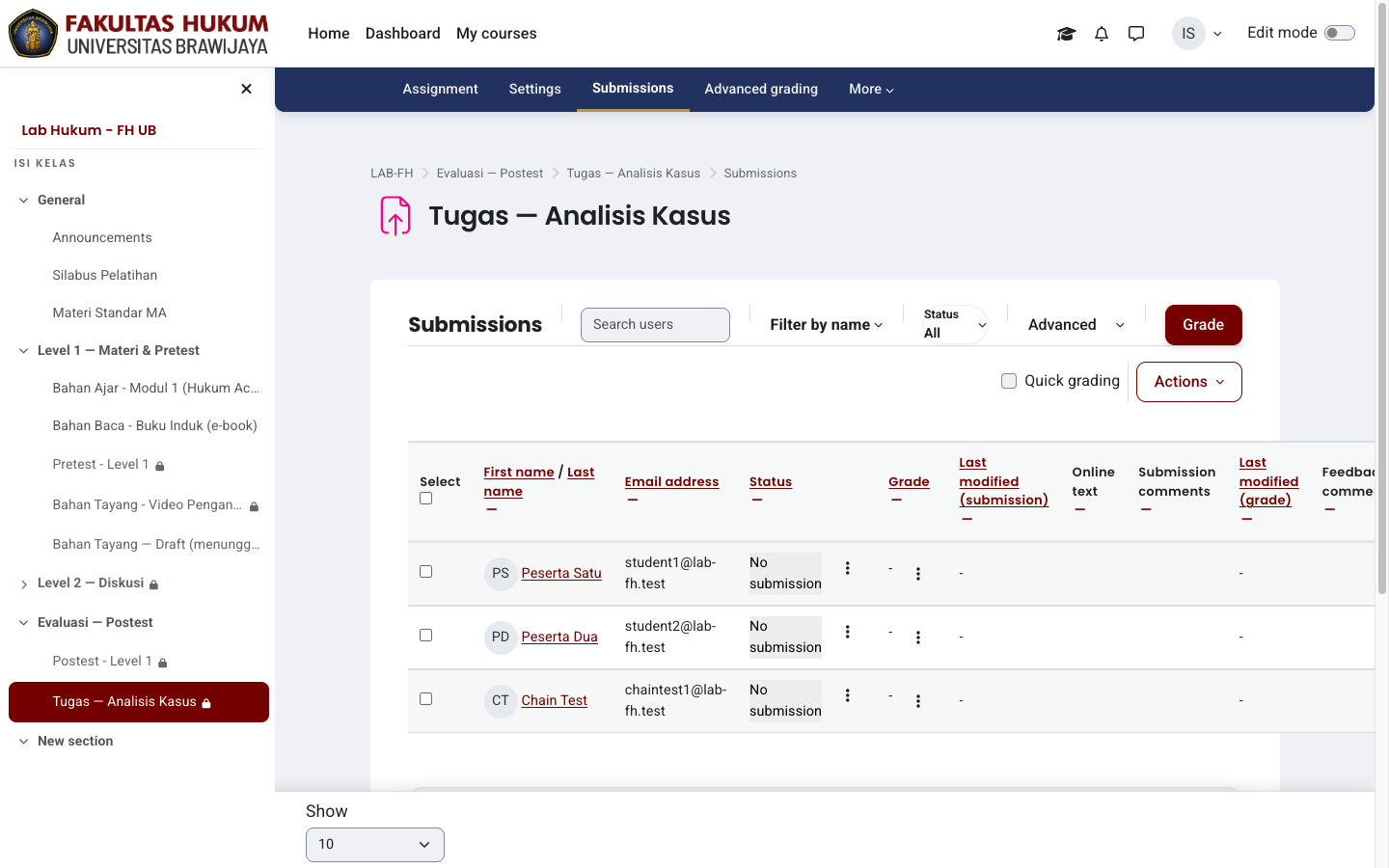Click the PD avatar of Peserta Dua

pos(501,637)
